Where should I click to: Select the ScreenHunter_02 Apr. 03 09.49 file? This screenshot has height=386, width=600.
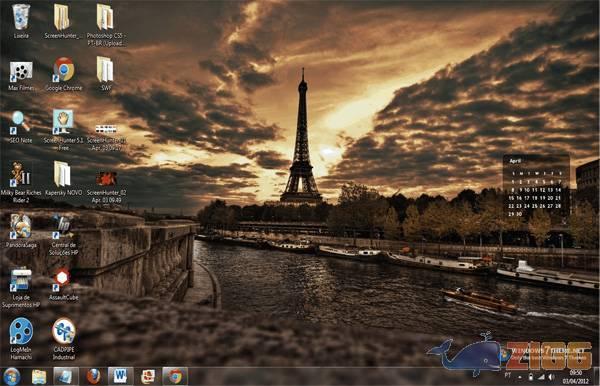click(106, 187)
